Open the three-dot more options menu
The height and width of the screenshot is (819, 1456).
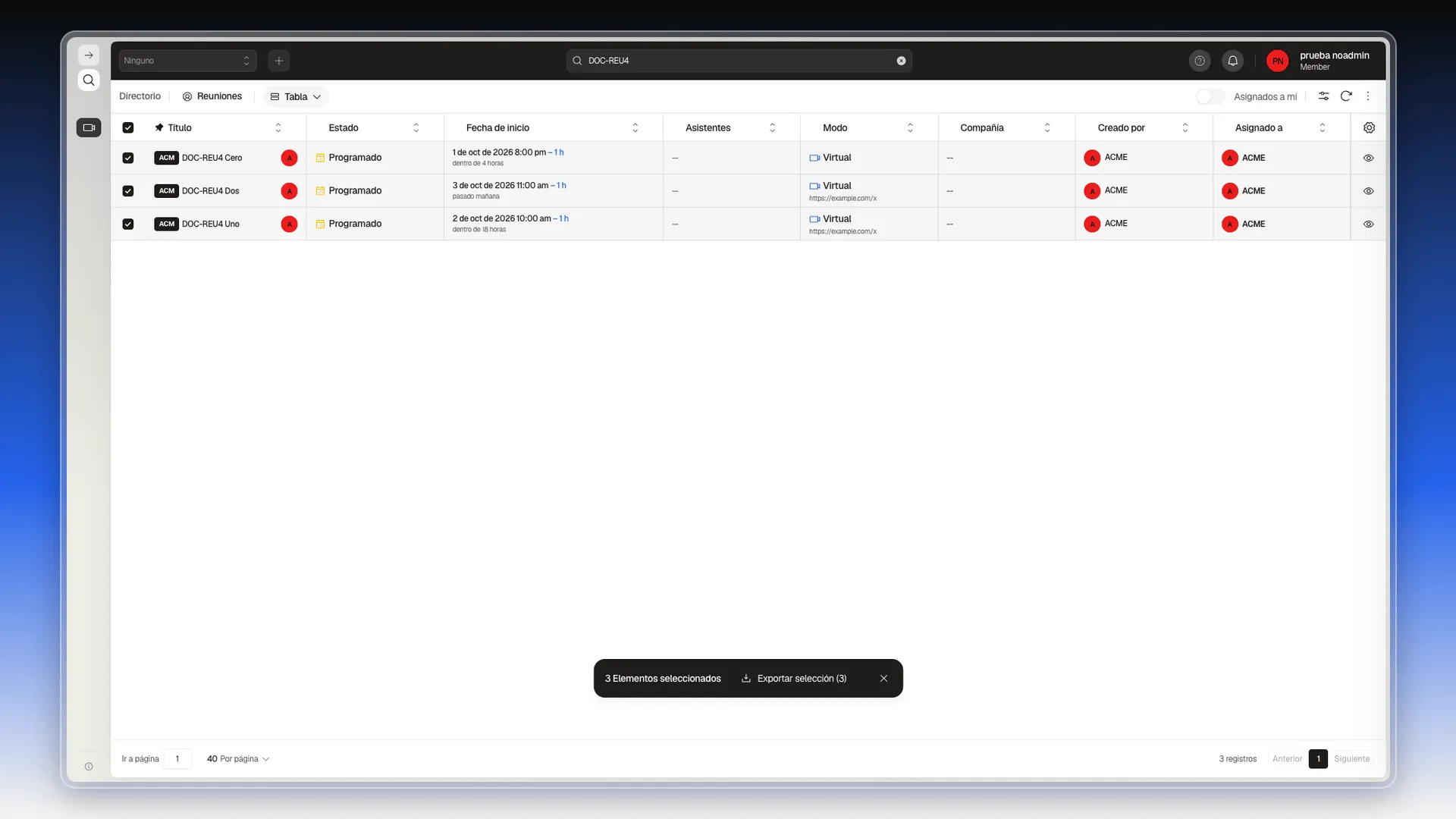pyautogui.click(x=1368, y=96)
